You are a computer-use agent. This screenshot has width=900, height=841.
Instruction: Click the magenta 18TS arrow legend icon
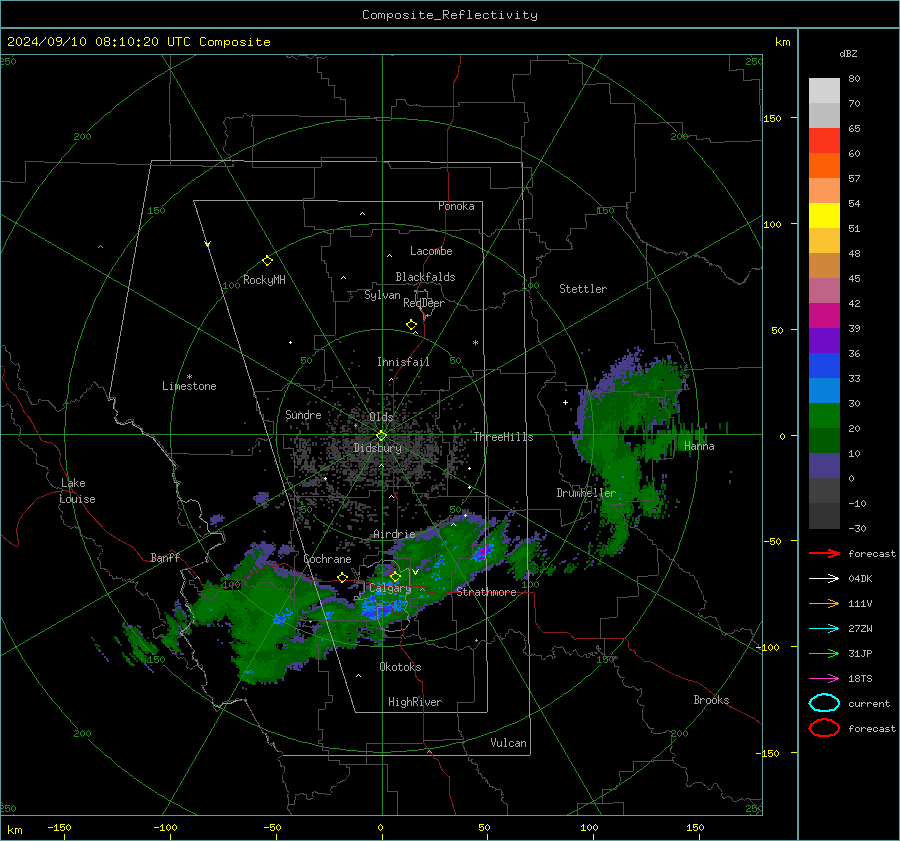(824, 679)
